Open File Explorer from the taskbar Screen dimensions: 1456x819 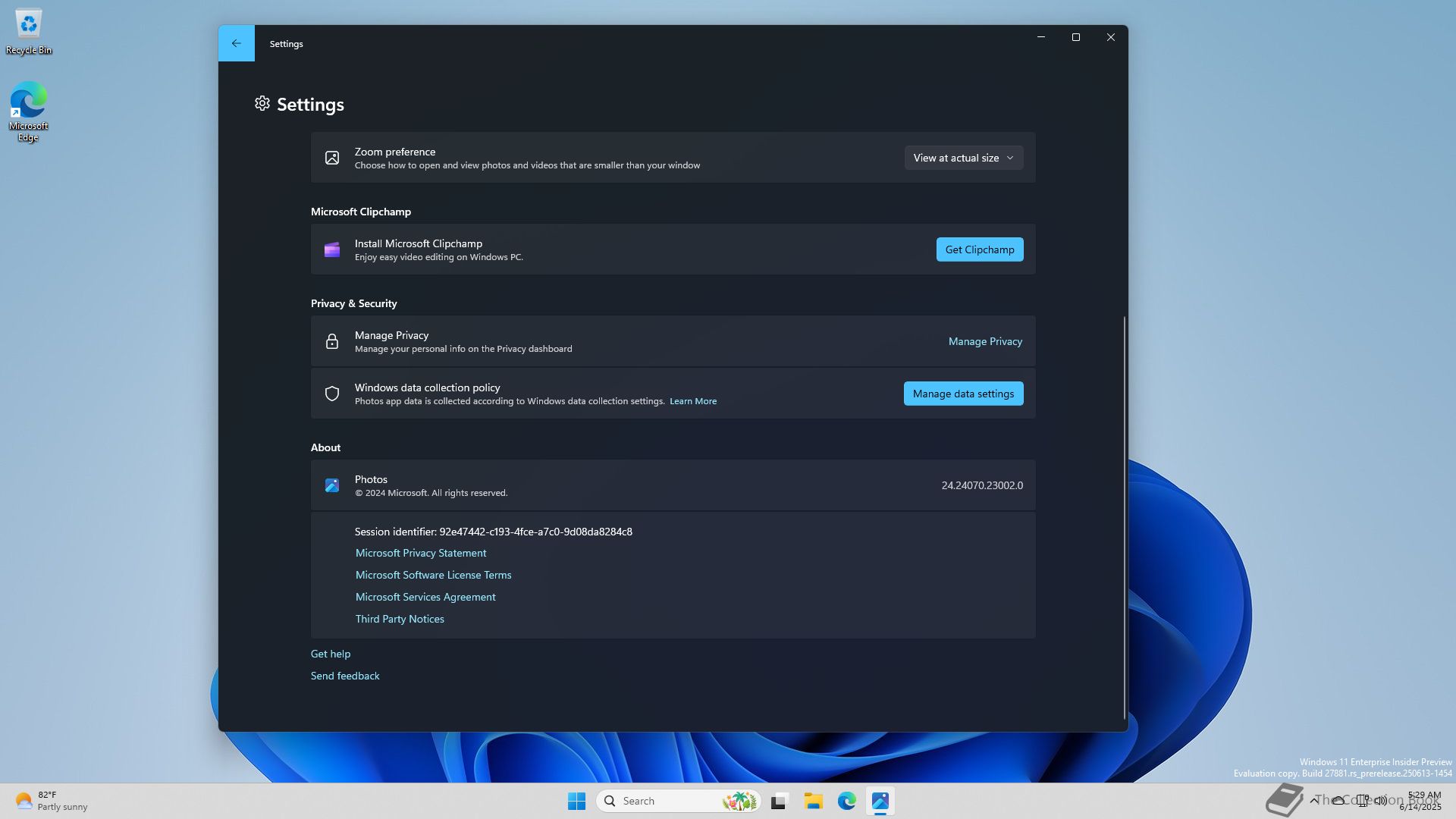pos(813,801)
